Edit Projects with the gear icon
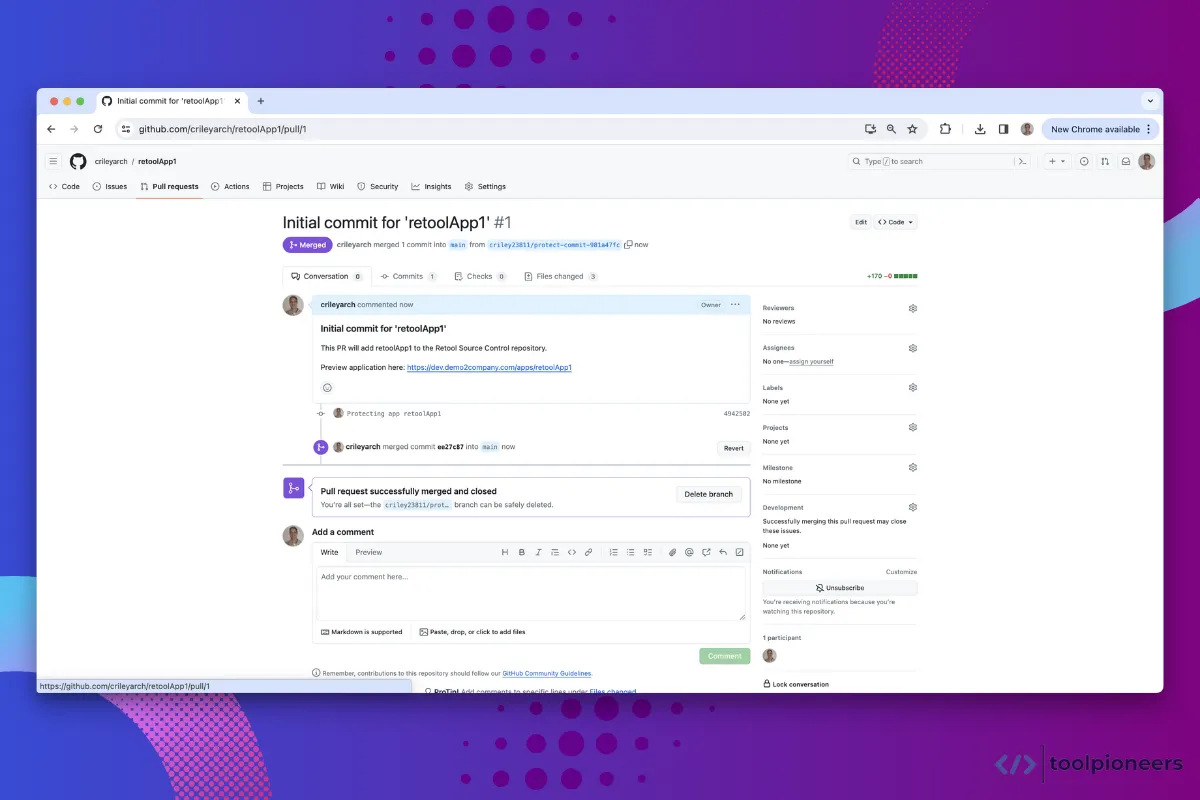 pos(913,427)
